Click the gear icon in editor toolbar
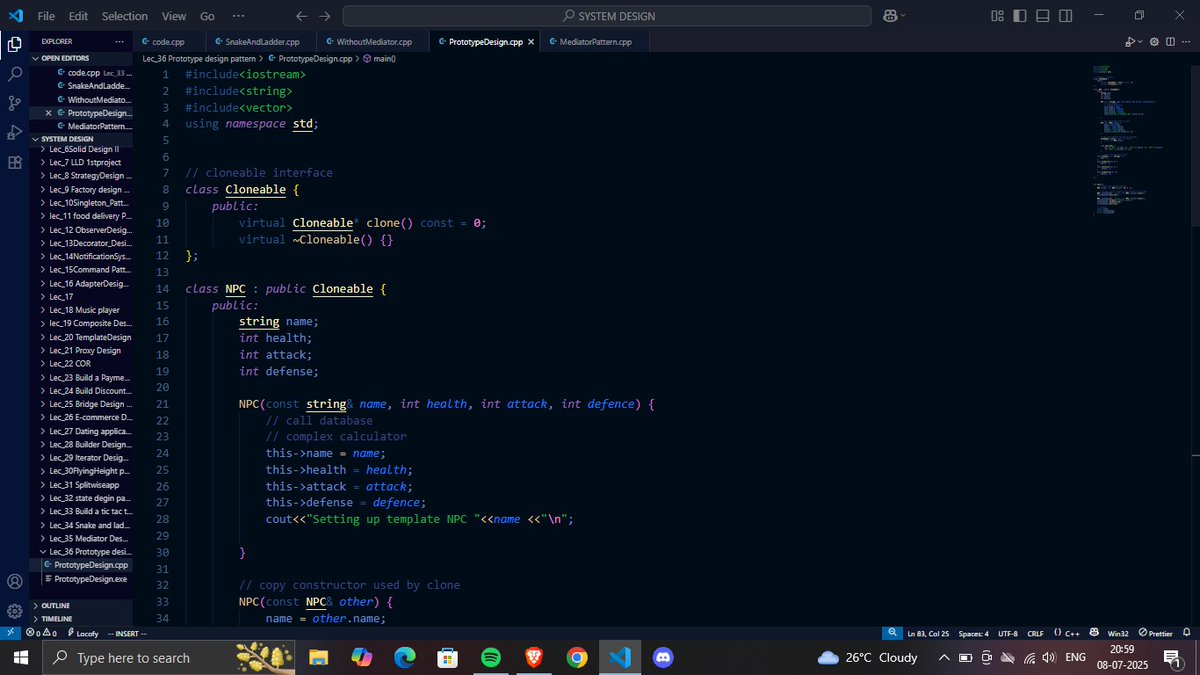The image size is (1200, 675). (1154, 42)
